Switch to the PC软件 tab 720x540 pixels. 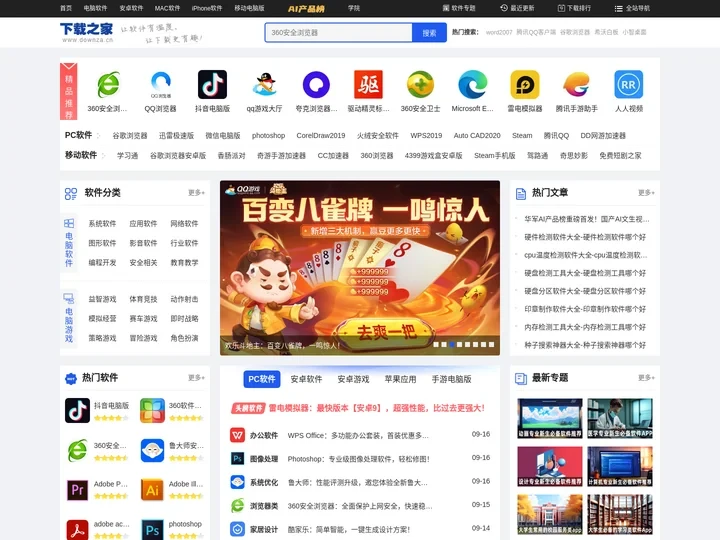(x=262, y=379)
